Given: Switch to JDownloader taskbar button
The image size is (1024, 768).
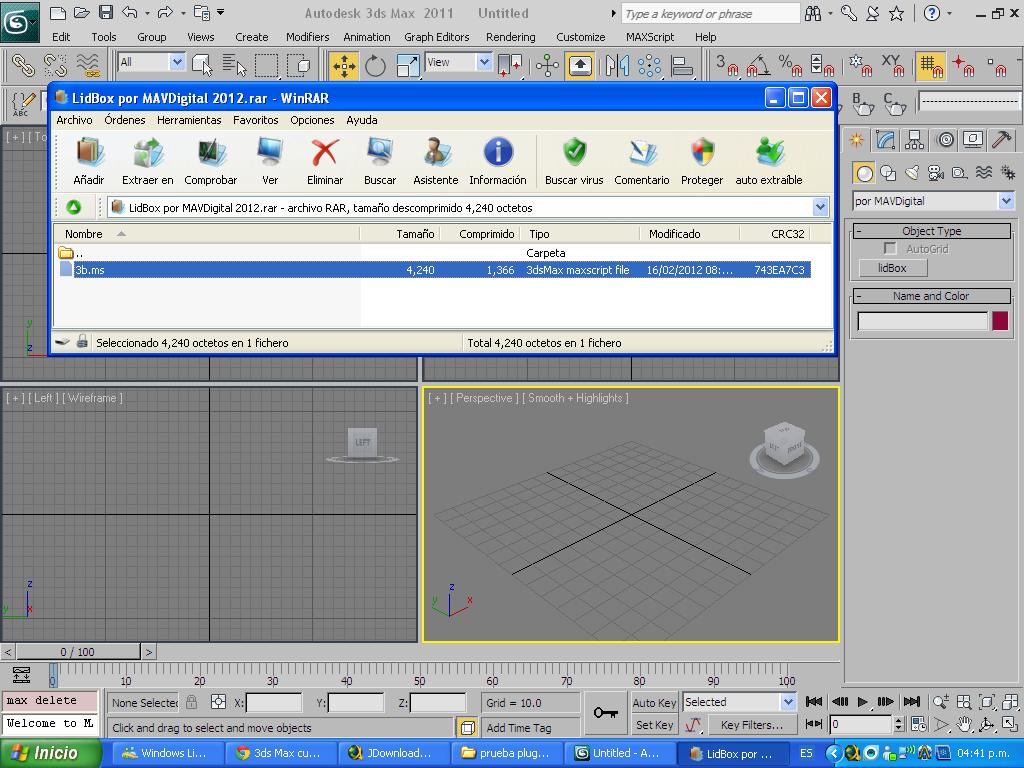Looking at the screenshot, I should 393,753.
